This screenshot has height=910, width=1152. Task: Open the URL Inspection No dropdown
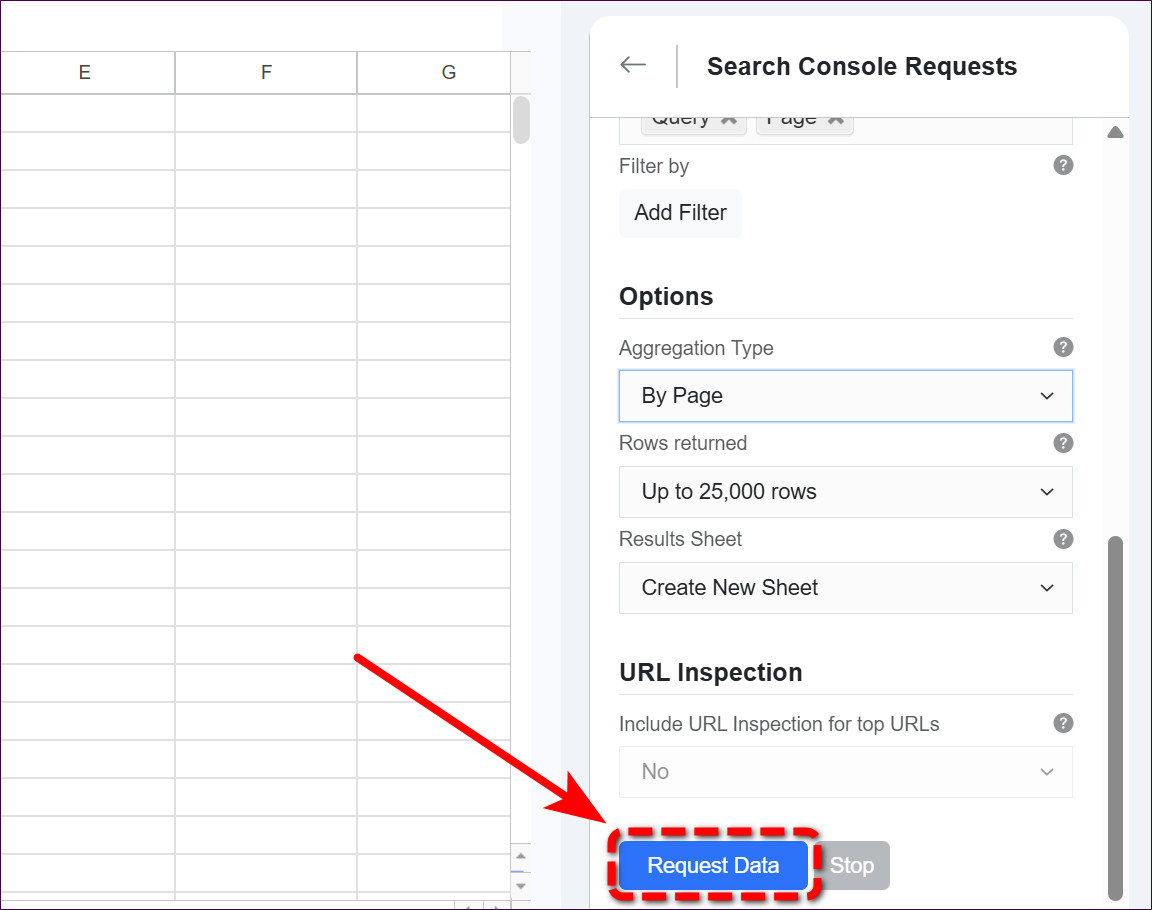point(846,772)
